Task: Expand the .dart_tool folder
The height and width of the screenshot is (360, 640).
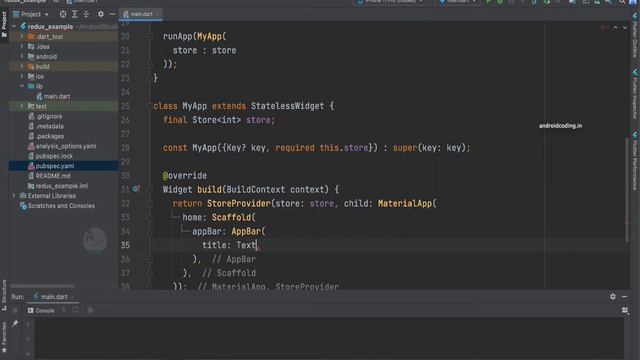Action: [22, 36]
